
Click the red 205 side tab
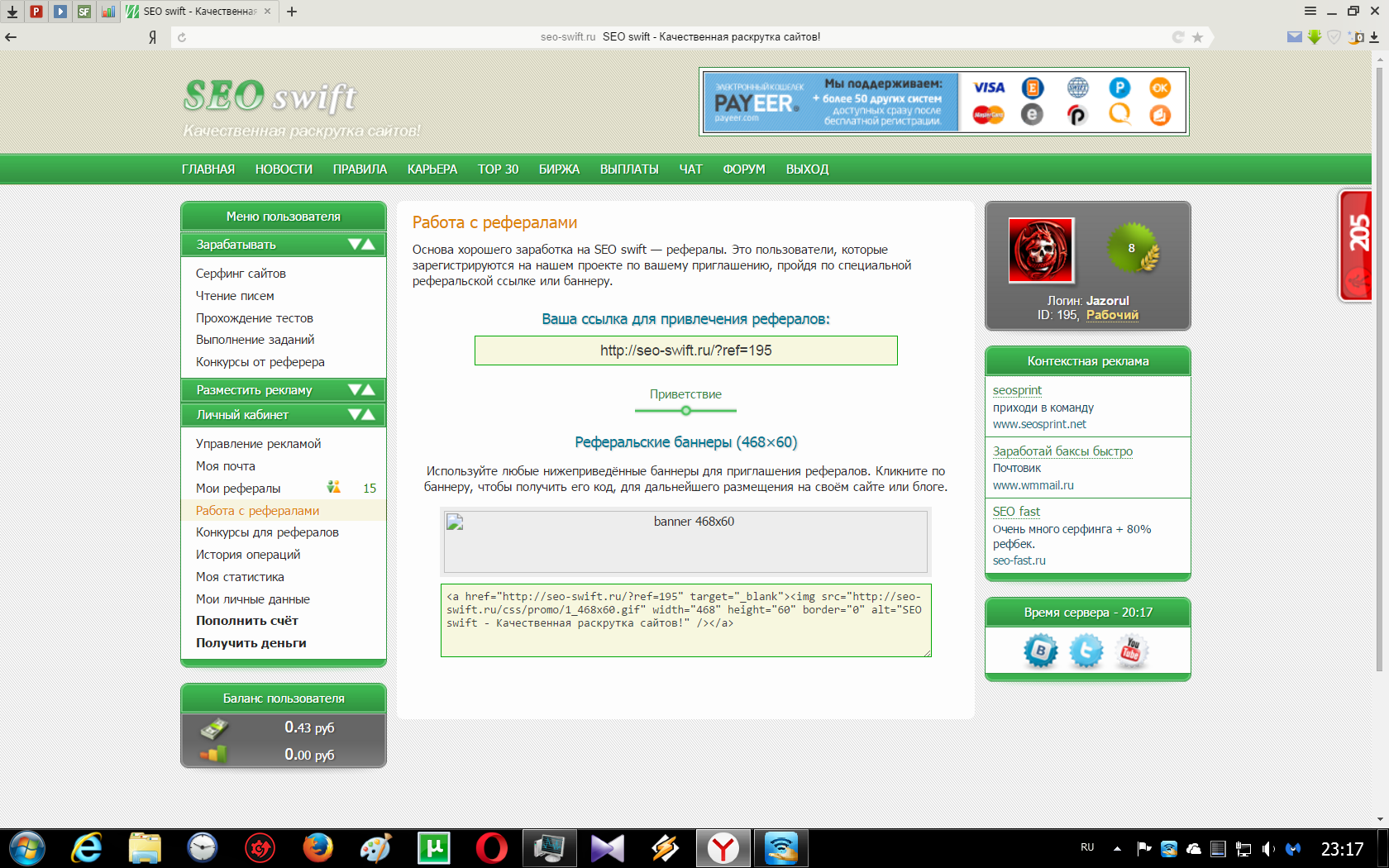point(1356,246)
